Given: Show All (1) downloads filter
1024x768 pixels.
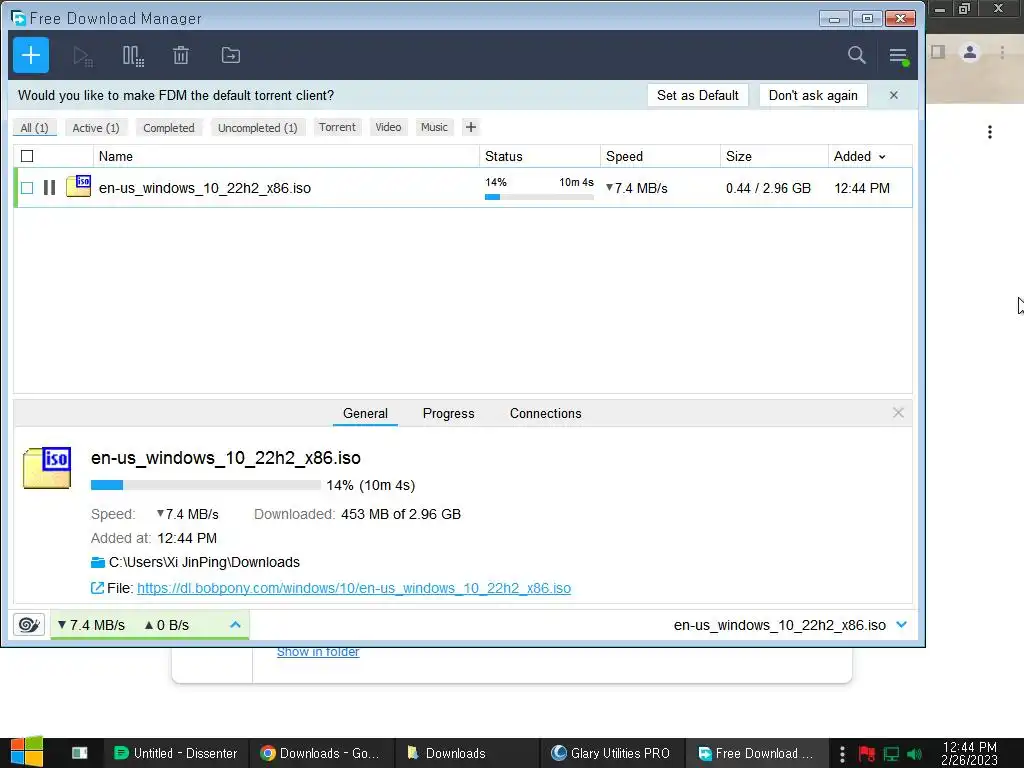Looking at the screenshot, I should (35, 128).
